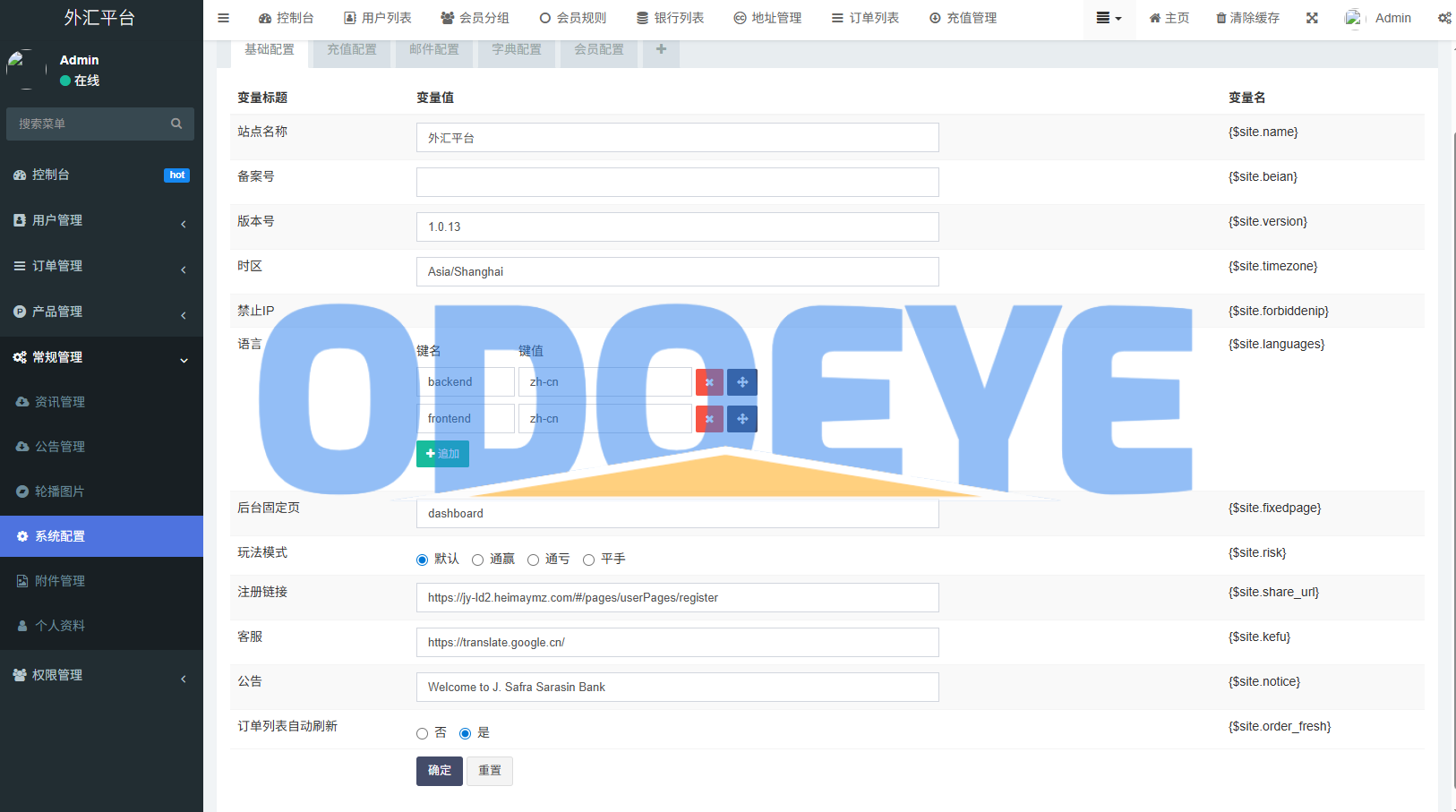Open the 充值配置 tab
This screenshot has width=1456, height=812.
352,49
